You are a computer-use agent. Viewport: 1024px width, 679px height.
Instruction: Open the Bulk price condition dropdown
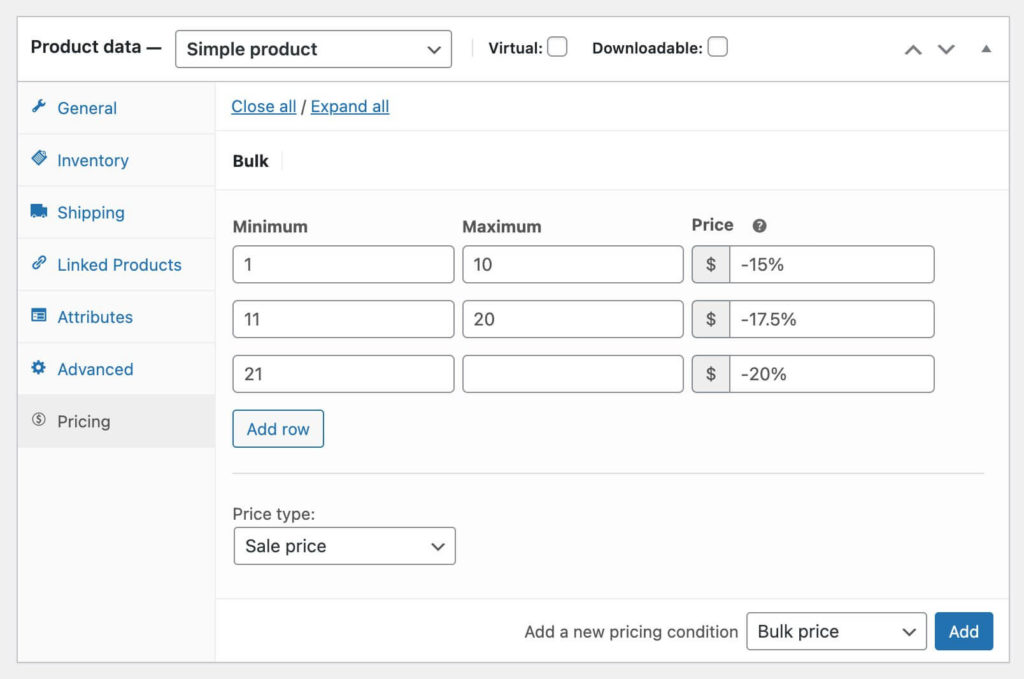(x=836, y=631)
